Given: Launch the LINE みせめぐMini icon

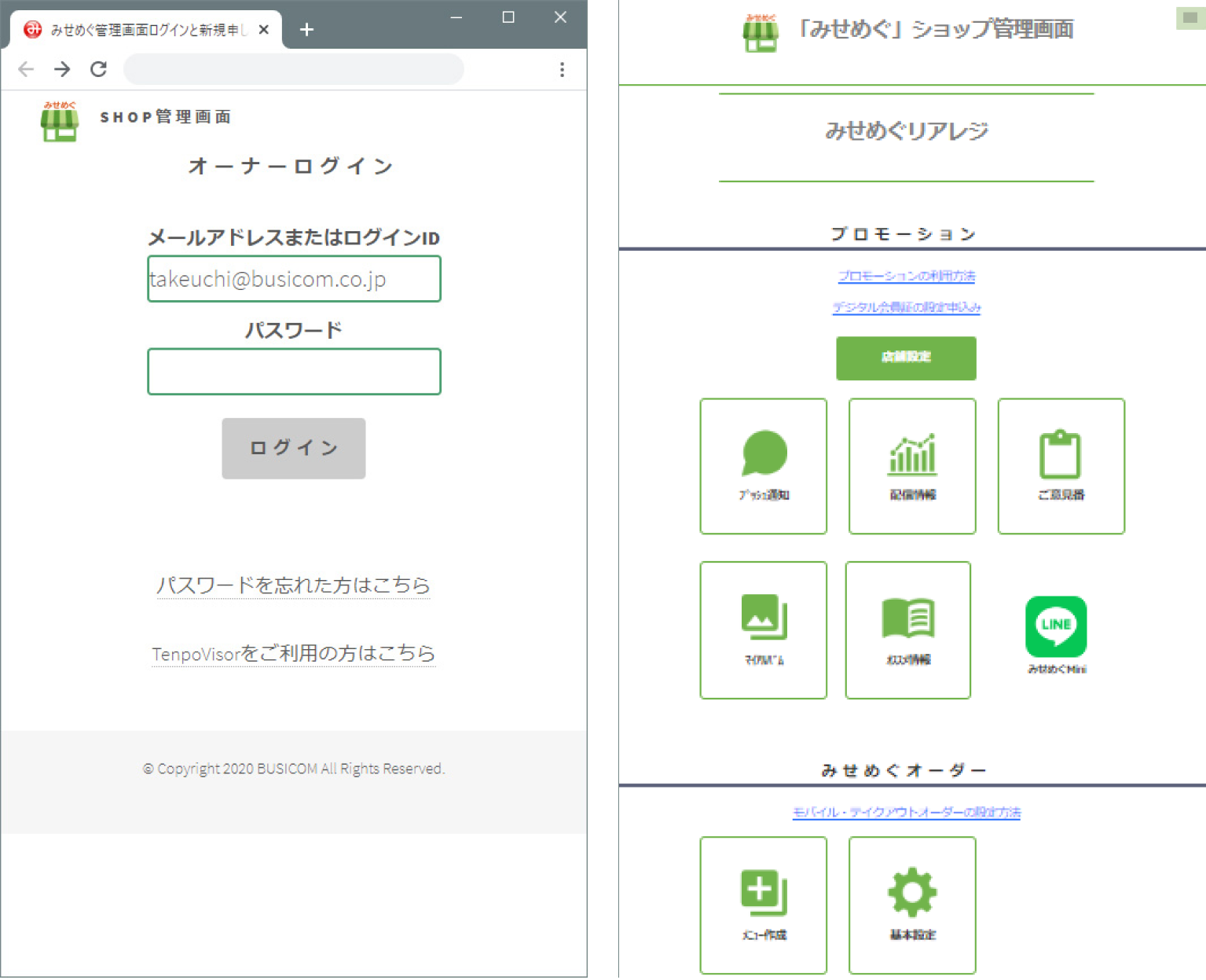Looking at the screenshot, I should (1056, 634).
